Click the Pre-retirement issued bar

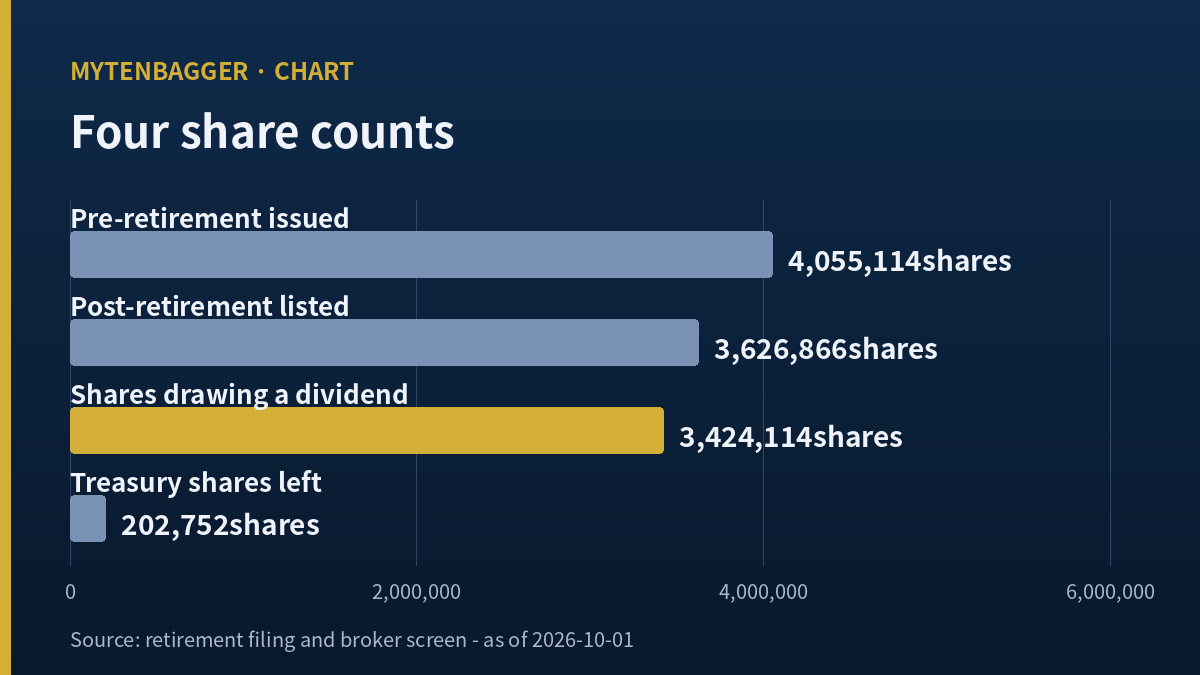coord(421,254)
